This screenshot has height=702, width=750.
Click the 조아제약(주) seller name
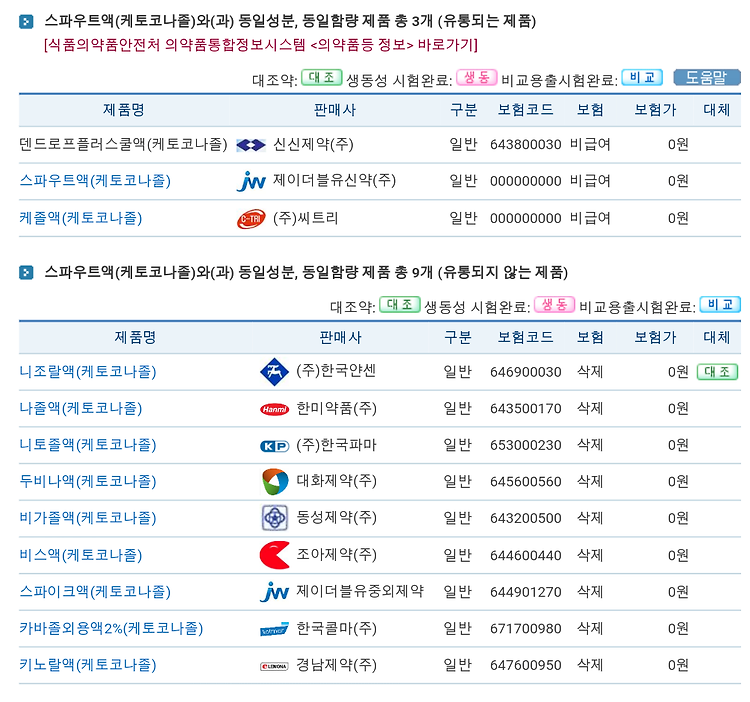click(337, 555)
